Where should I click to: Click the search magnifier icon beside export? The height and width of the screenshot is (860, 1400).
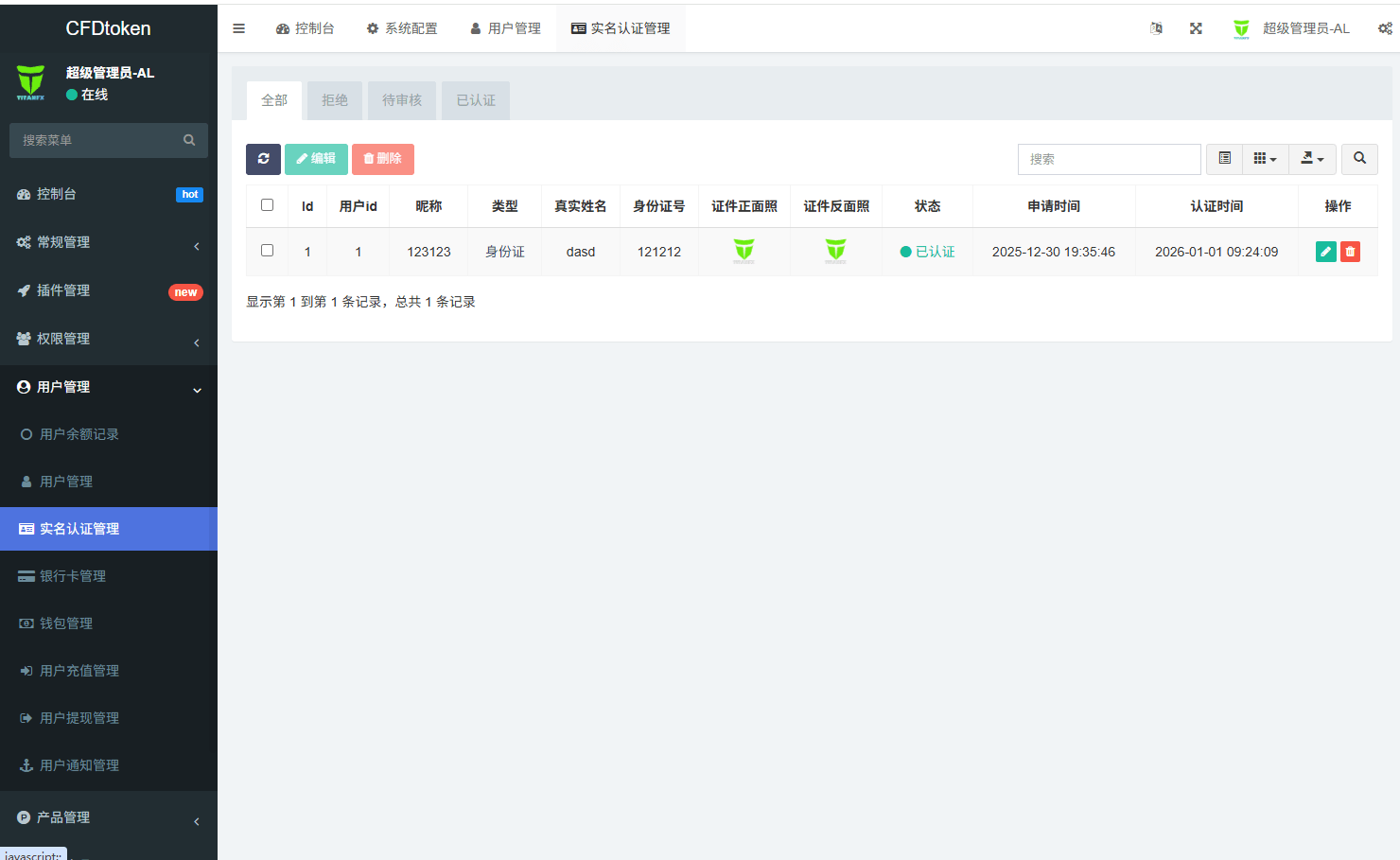point(1359,159)
